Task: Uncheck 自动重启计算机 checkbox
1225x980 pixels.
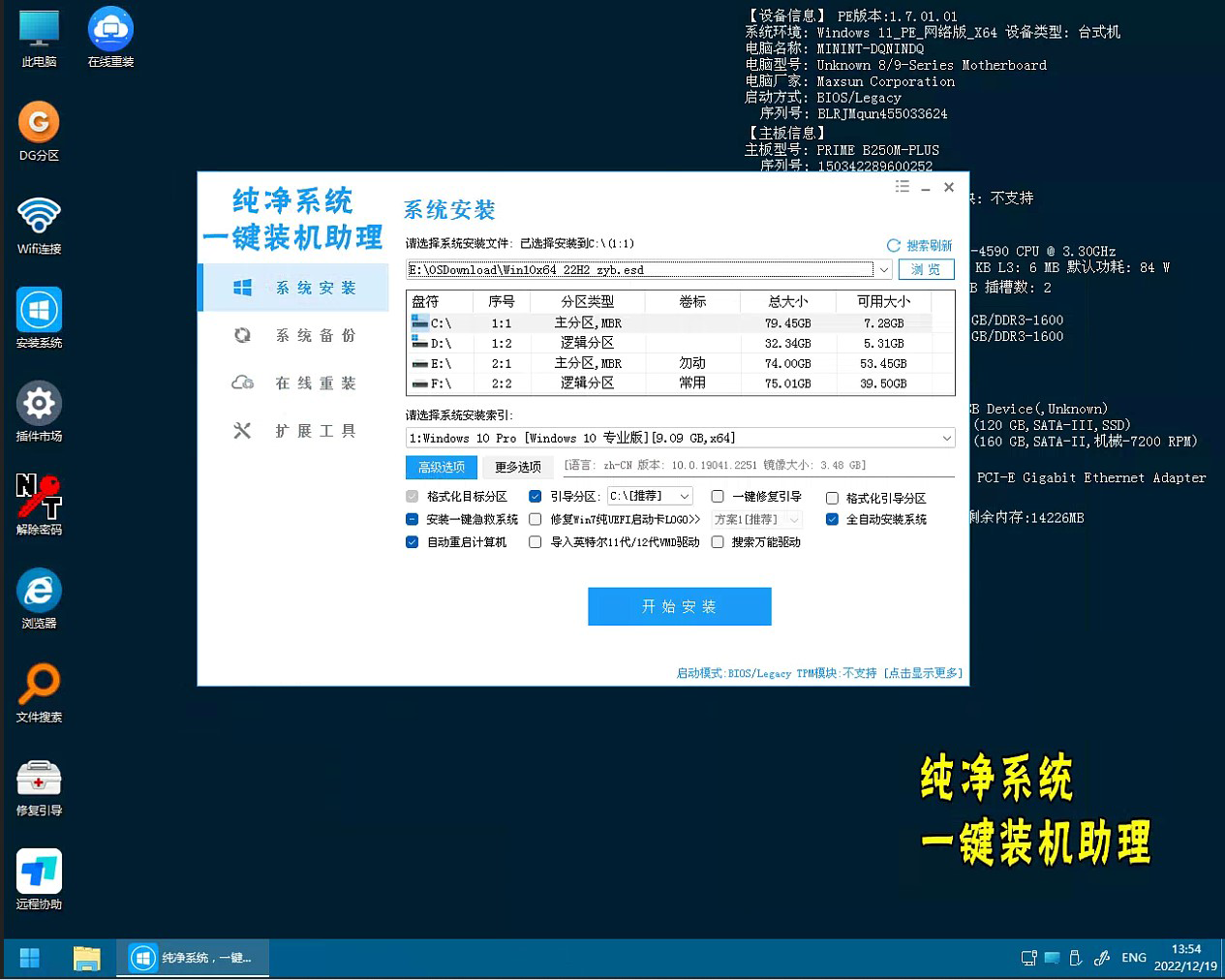Action: pyautogui.click(x=412, y=542)
